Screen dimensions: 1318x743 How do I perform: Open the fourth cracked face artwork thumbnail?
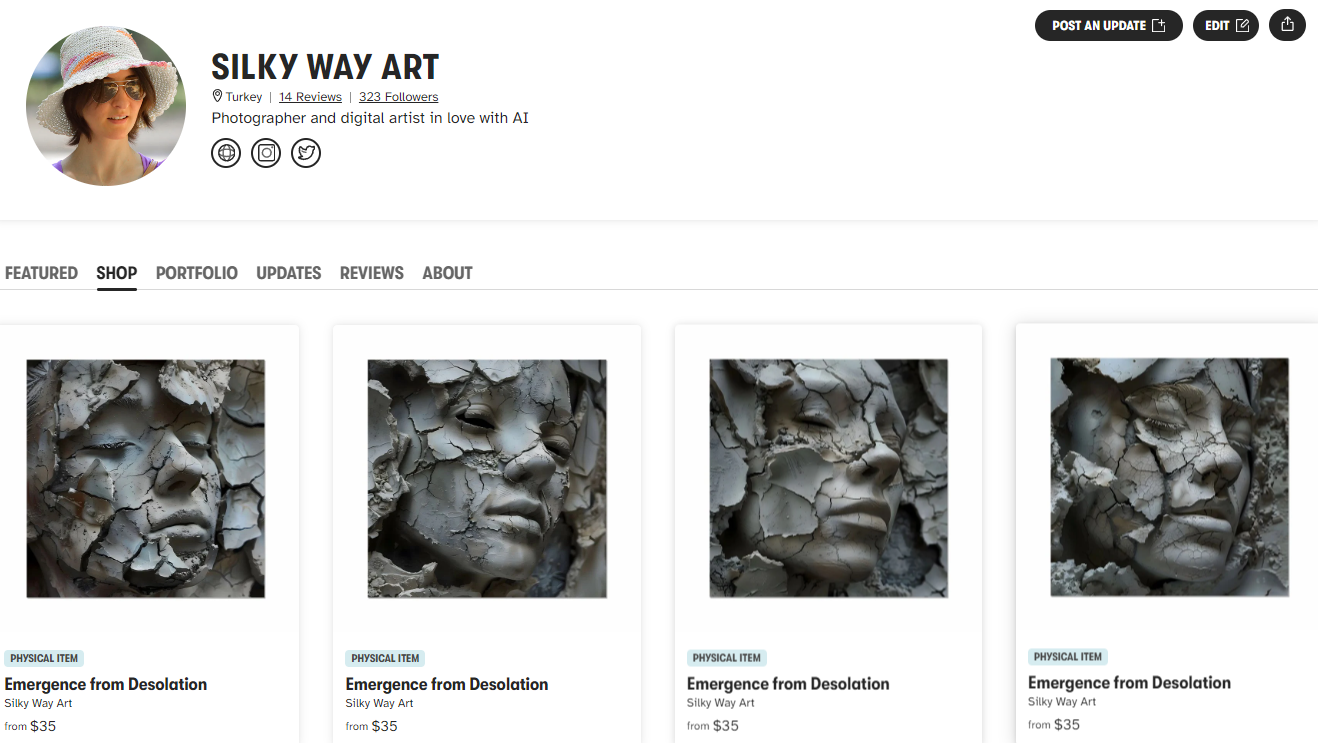(1170, 478)
